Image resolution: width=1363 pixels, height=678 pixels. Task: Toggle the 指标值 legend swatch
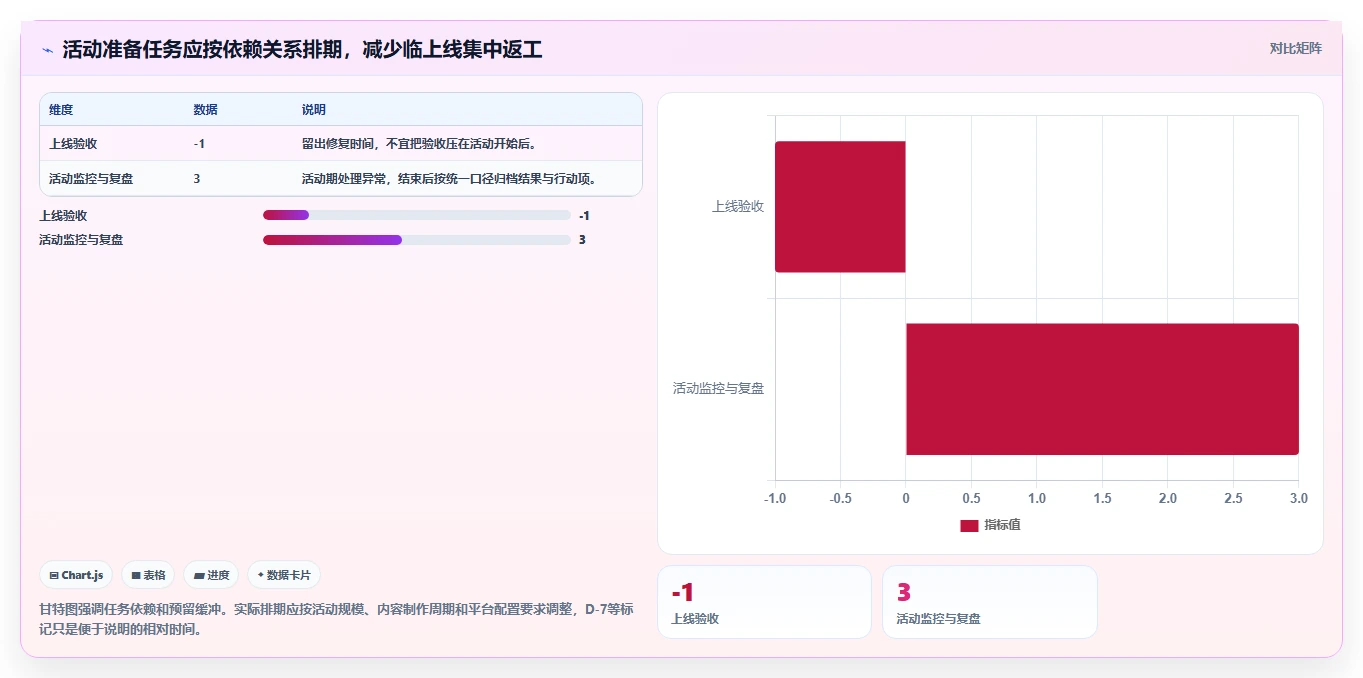pyautogui.click(x=969, y=525)
